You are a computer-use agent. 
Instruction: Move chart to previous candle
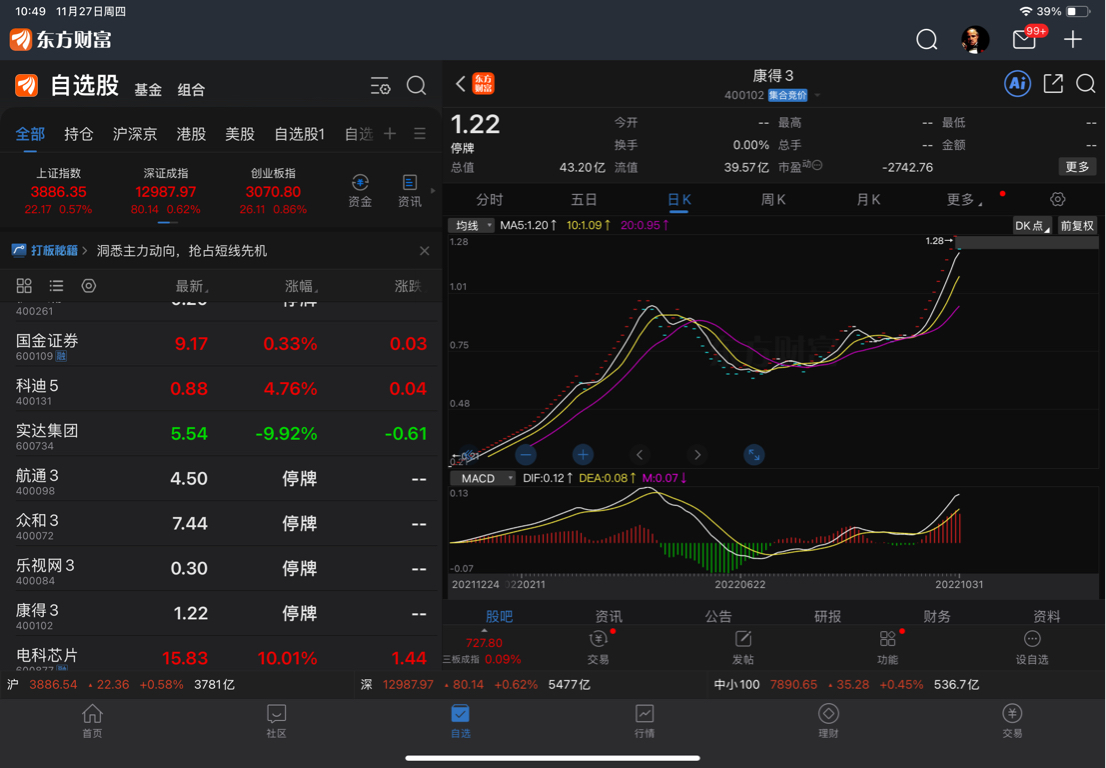coord(640,455)
